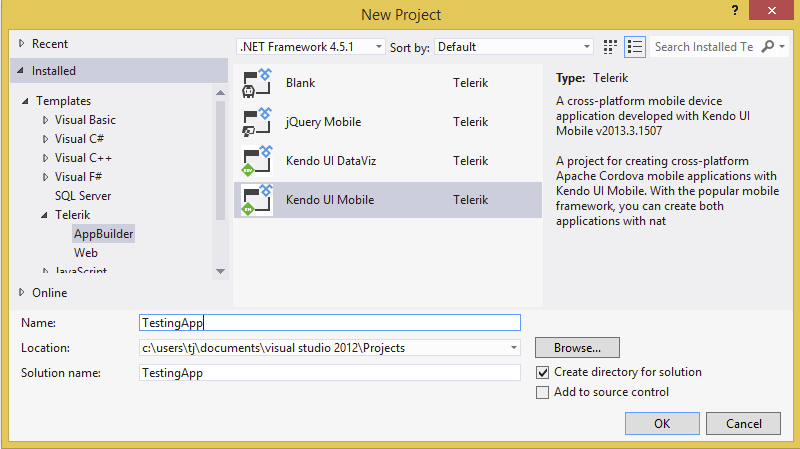Screen dimensions: 800x449
Task: Expand the Online section
Action: 21,292
